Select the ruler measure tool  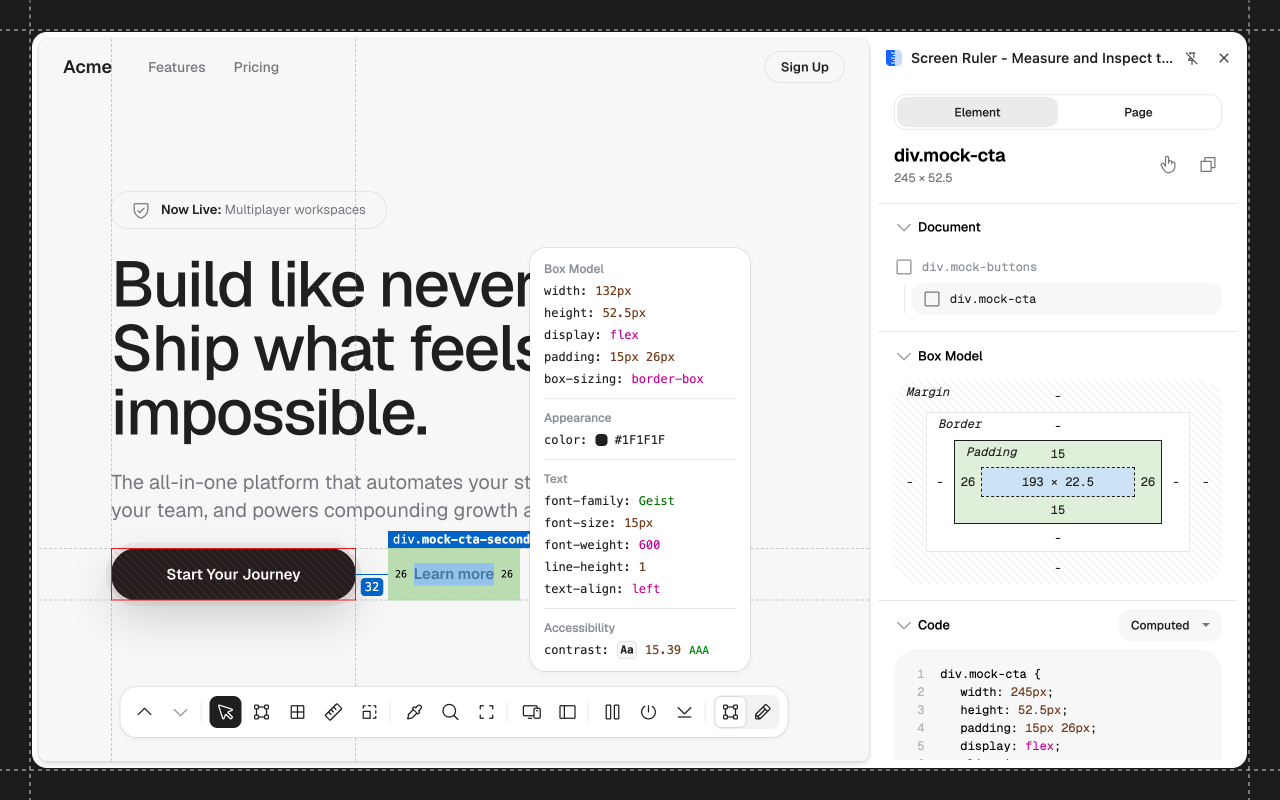[x=334, y=712]
